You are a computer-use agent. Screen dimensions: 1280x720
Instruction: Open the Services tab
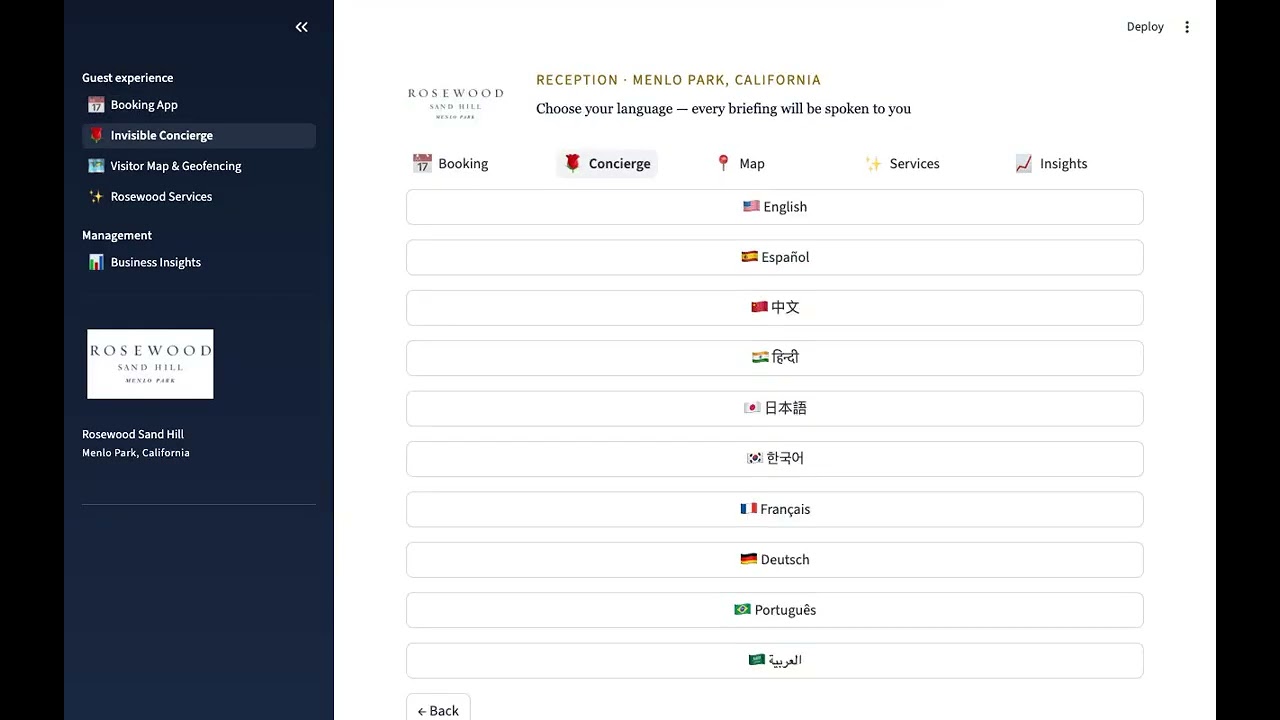pyautogui.click(x=902, y=163)
